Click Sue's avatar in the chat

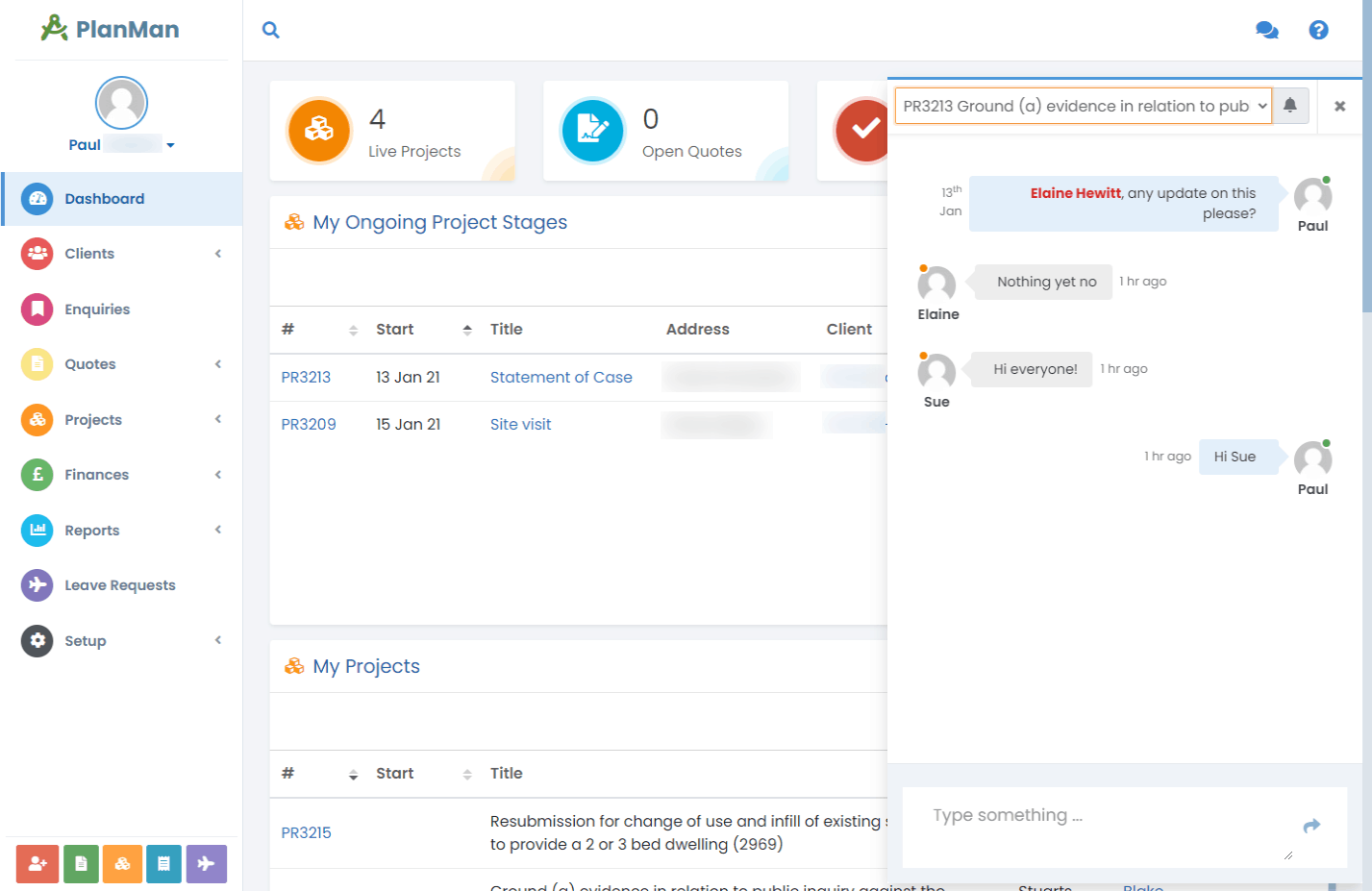[x=936, y=373]
